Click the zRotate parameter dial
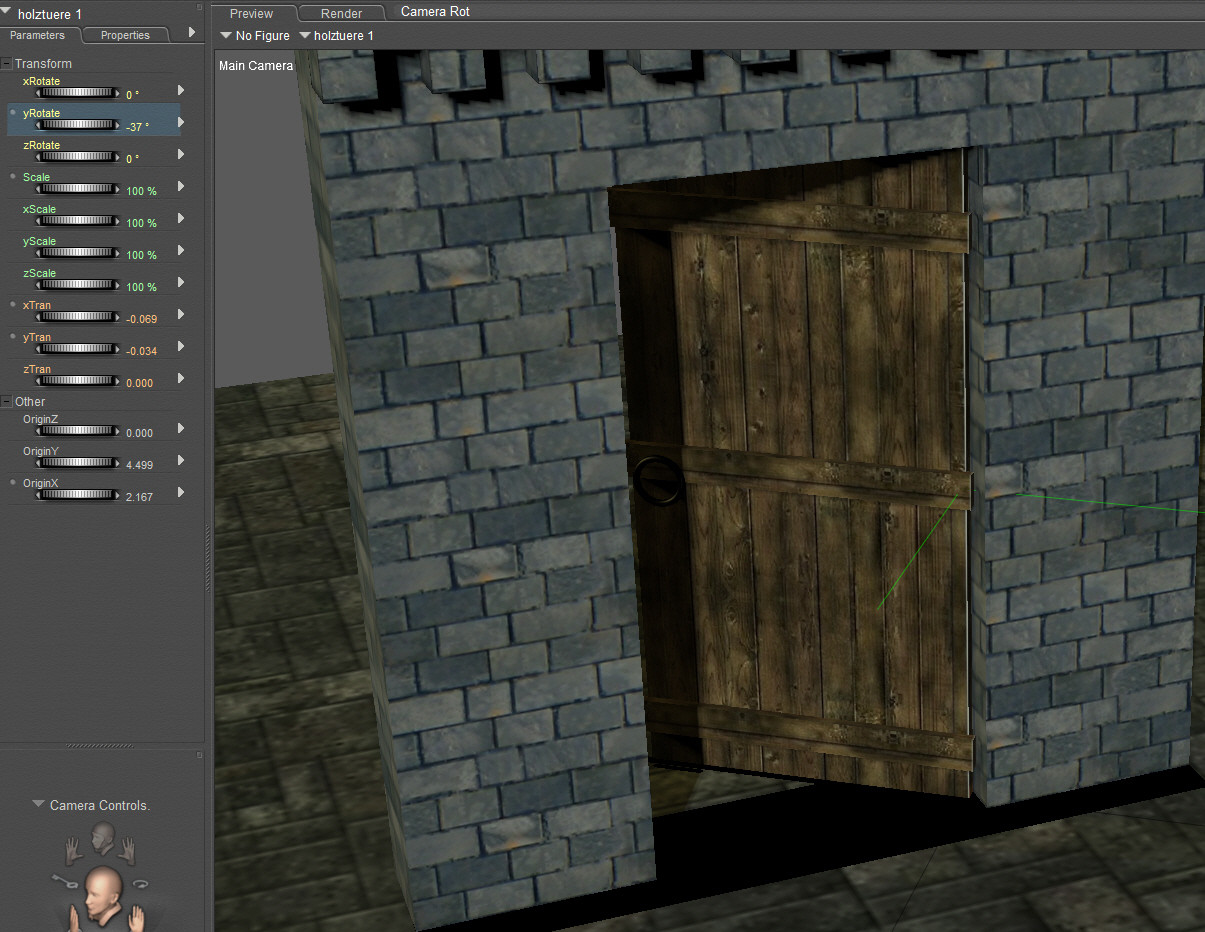Screen dimensions: 1205x932 78,157
